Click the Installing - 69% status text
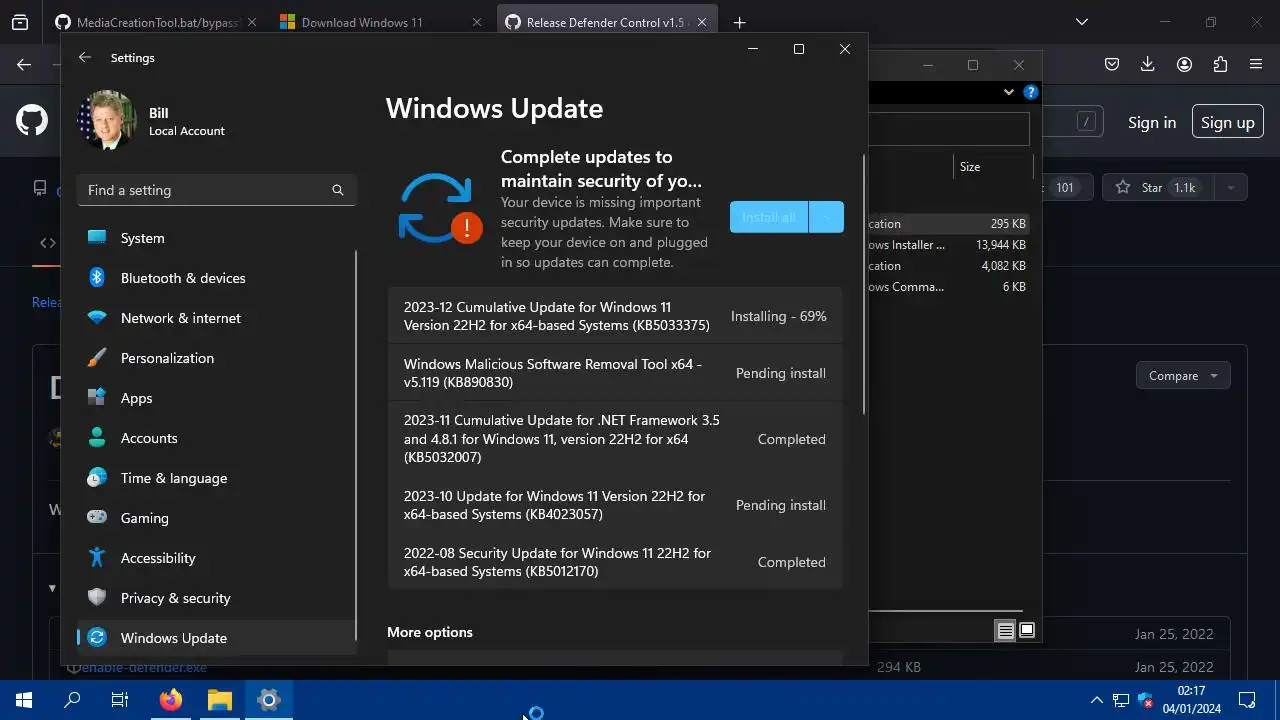The height and width of the screenshot is (720, 1280). tap(779, 316)
